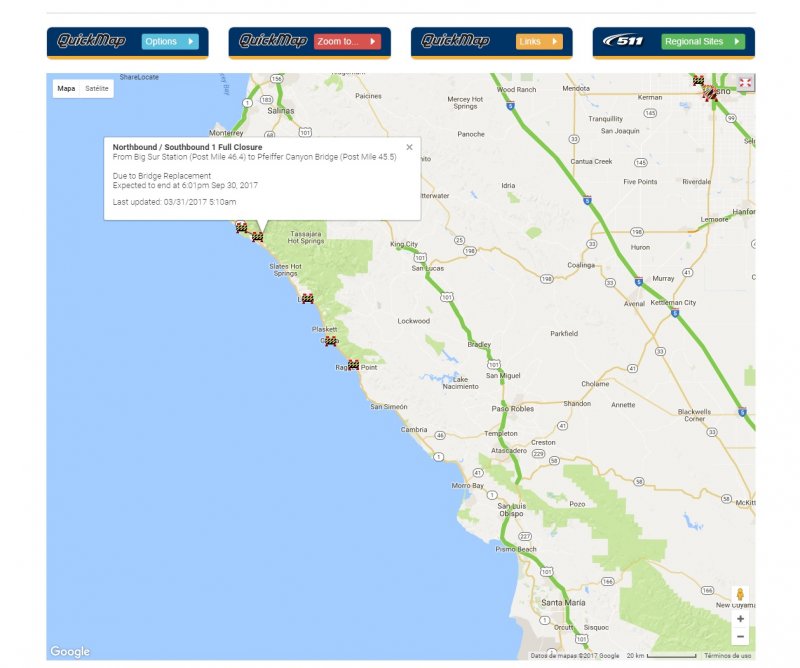
Task: Switch map to Satélite view
Action: point(97,88)
